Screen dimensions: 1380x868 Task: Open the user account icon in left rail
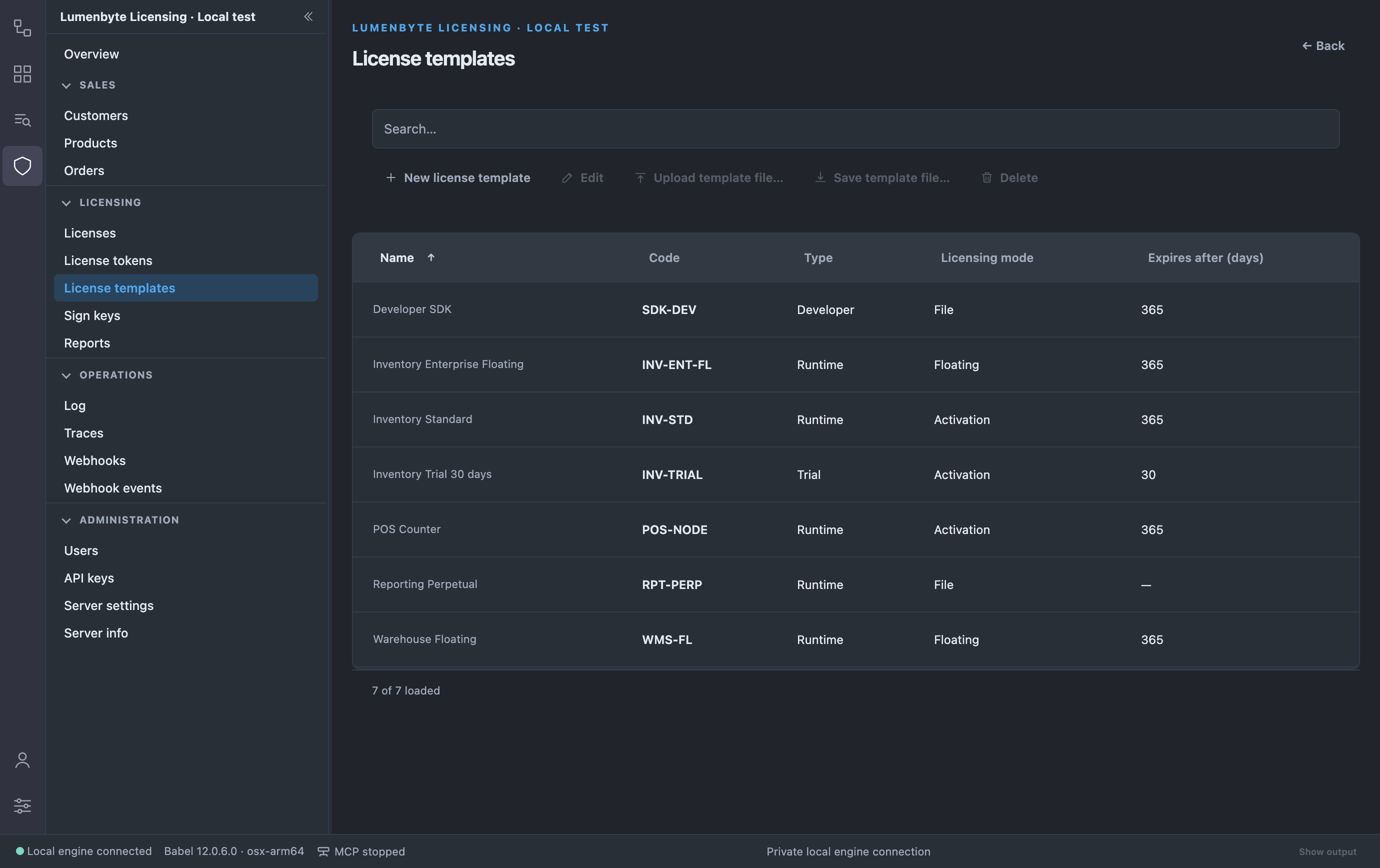22,759
